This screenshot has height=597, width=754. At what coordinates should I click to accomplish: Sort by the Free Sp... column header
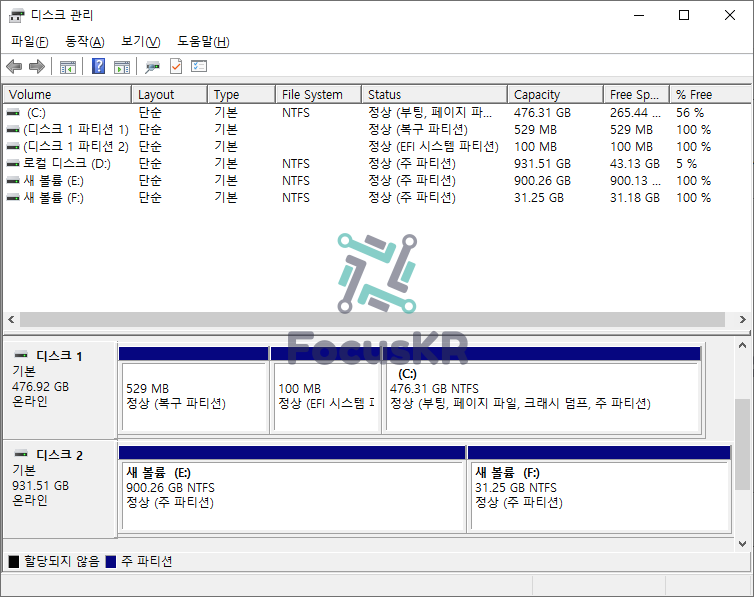[636, 94]
